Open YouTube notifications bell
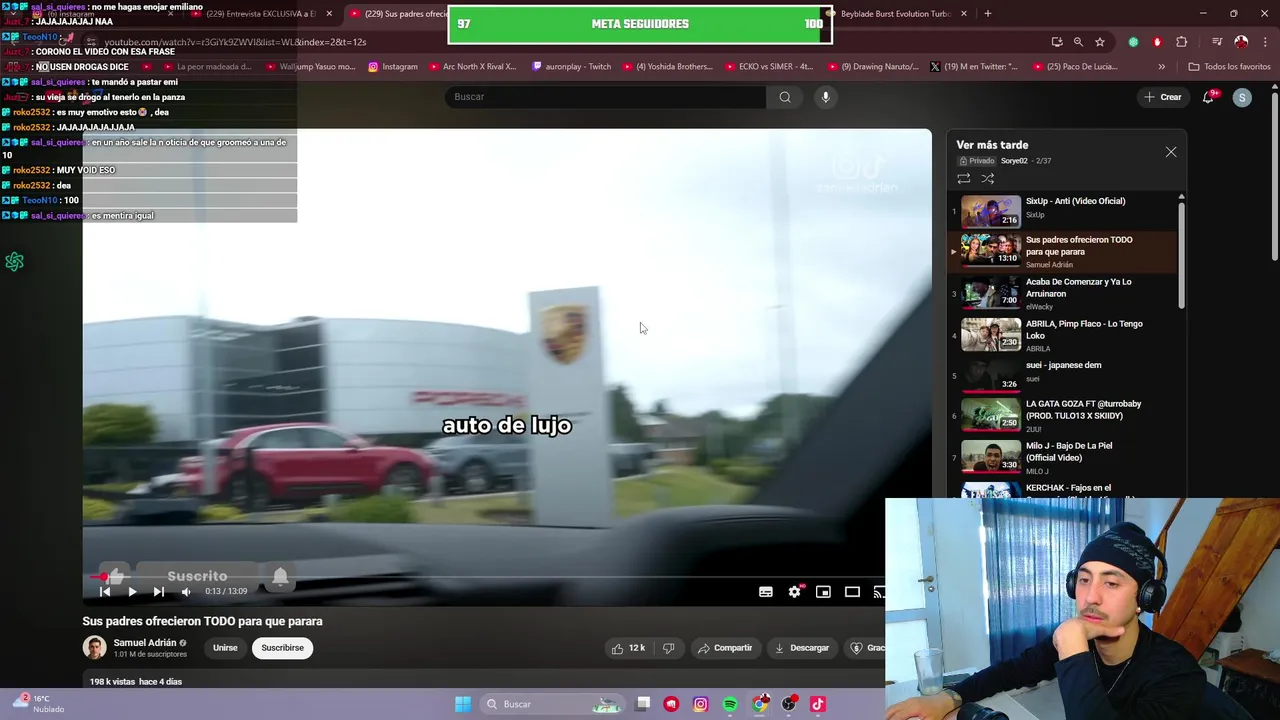The image size is (1280, 720). pyautogui.click(x=1209, y=97)
